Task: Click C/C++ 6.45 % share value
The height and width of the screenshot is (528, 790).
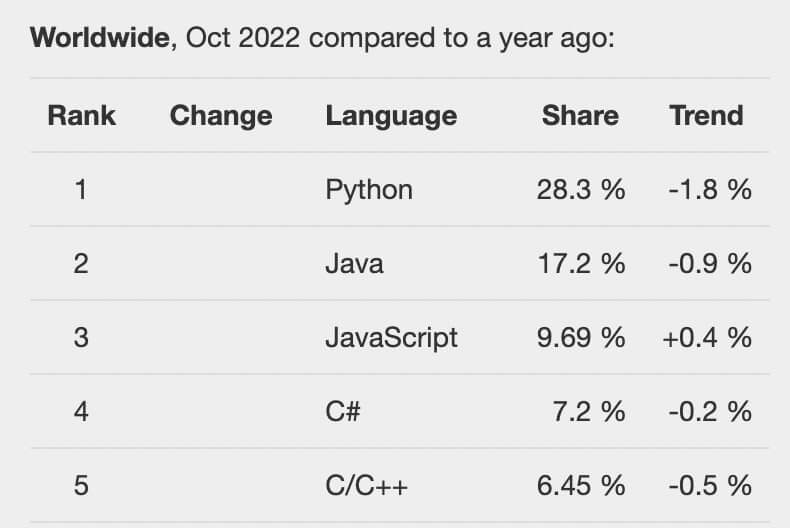Action: click(x=581, y=486)
